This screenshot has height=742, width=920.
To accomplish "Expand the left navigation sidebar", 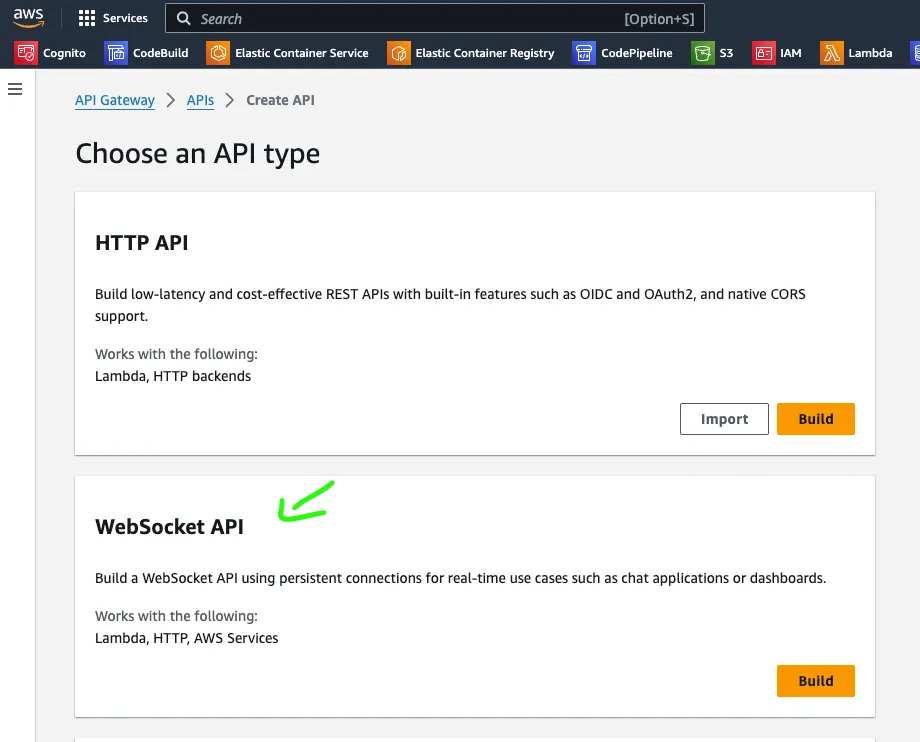I will coord(15,89).
